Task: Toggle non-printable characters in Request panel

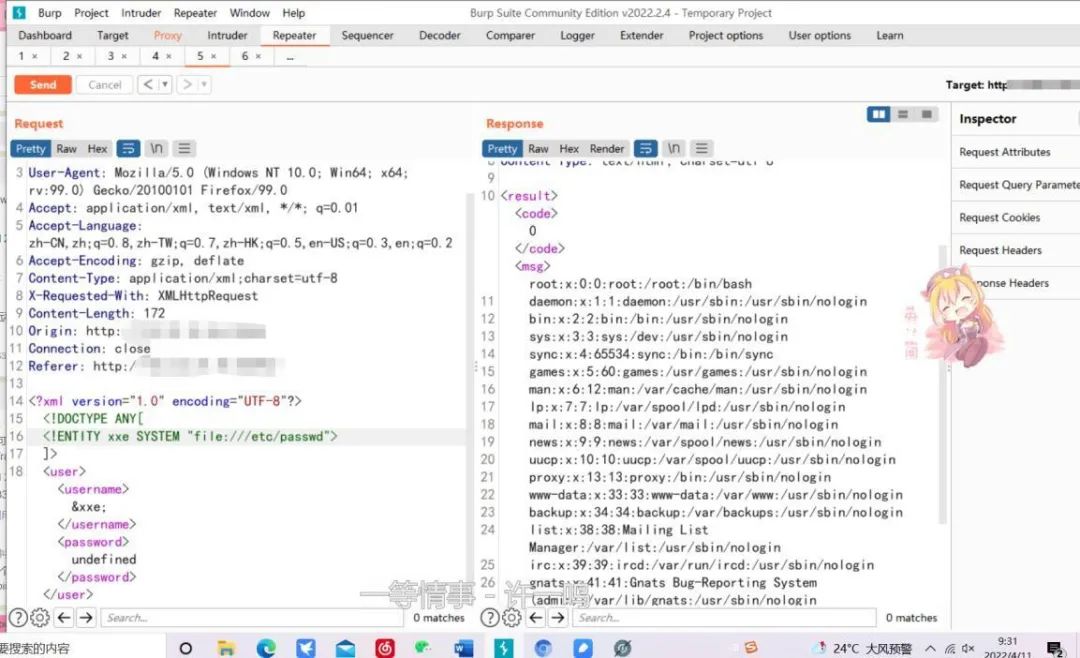Action: (156, 148)
